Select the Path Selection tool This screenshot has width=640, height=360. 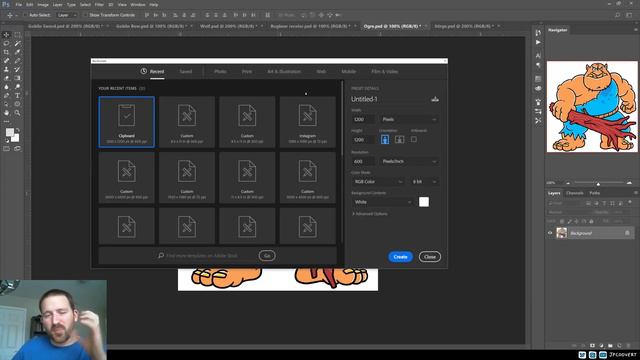click(6, 104)
